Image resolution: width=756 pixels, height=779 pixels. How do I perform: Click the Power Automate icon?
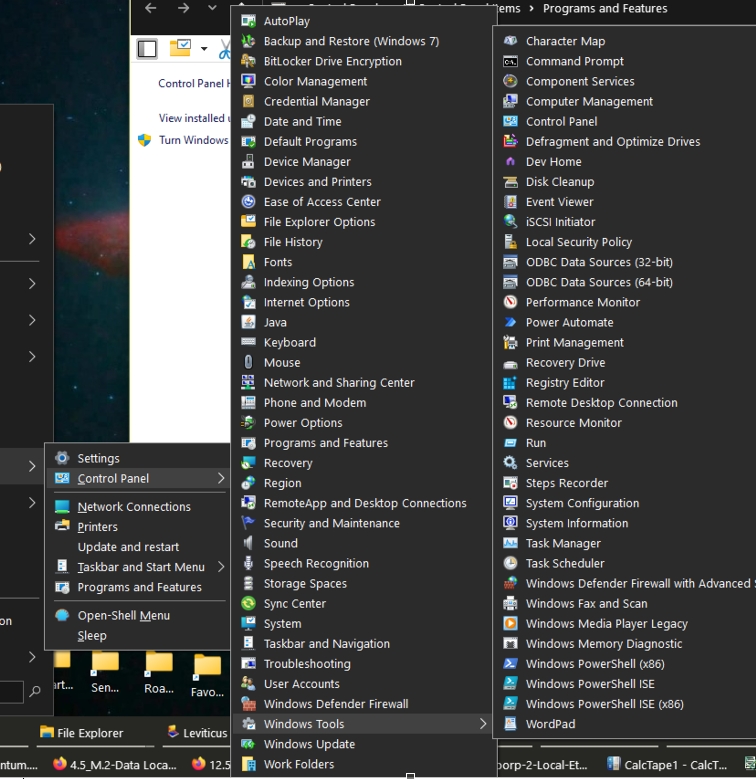point(510,322)
